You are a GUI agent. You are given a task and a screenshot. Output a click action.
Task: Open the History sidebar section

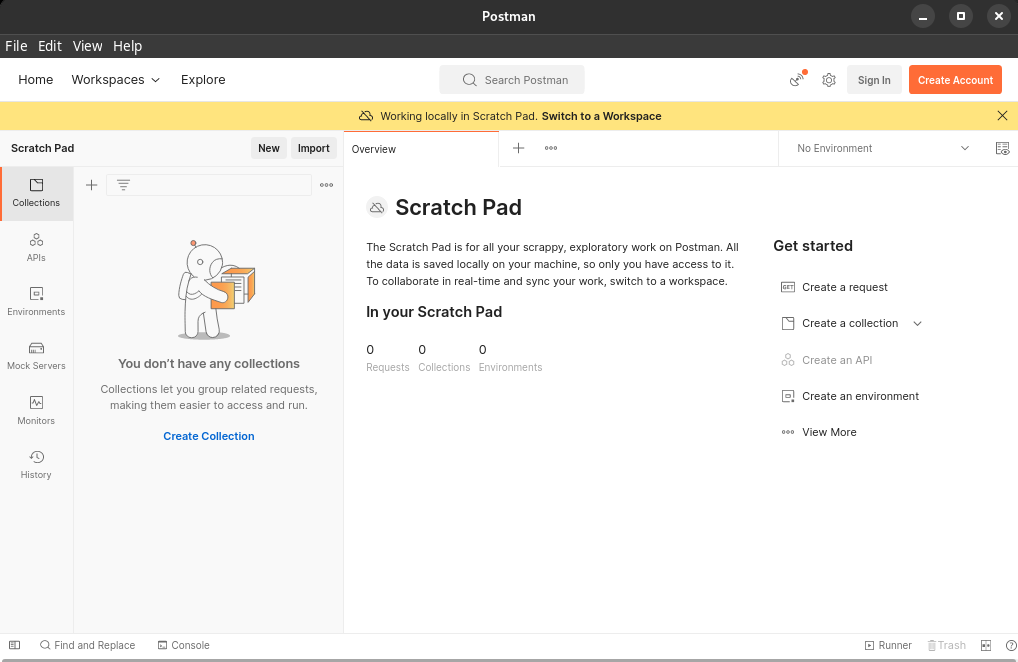pyautogui.click(x=36, y=465)
